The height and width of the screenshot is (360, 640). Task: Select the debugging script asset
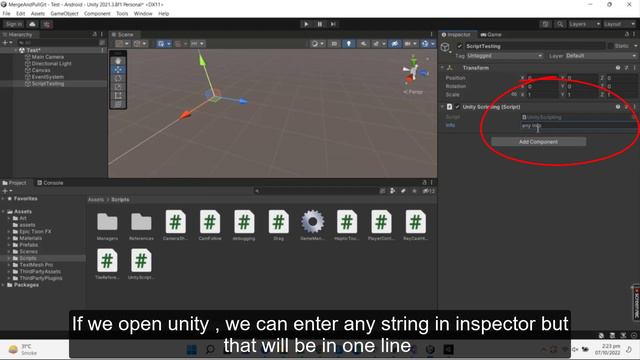click(244, 225)
